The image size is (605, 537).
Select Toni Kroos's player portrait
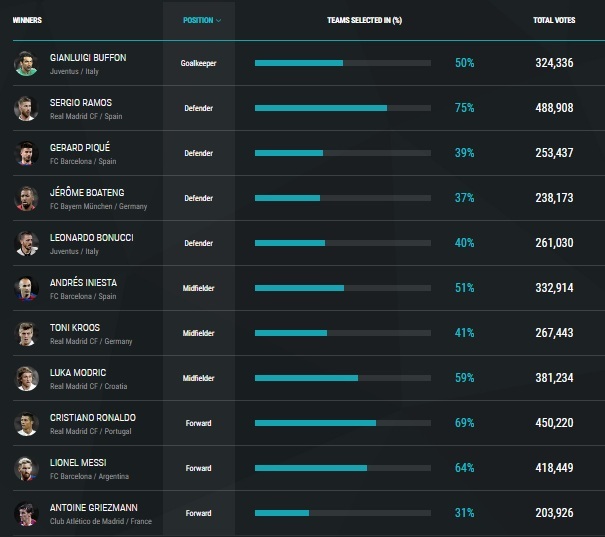(26, 334)
